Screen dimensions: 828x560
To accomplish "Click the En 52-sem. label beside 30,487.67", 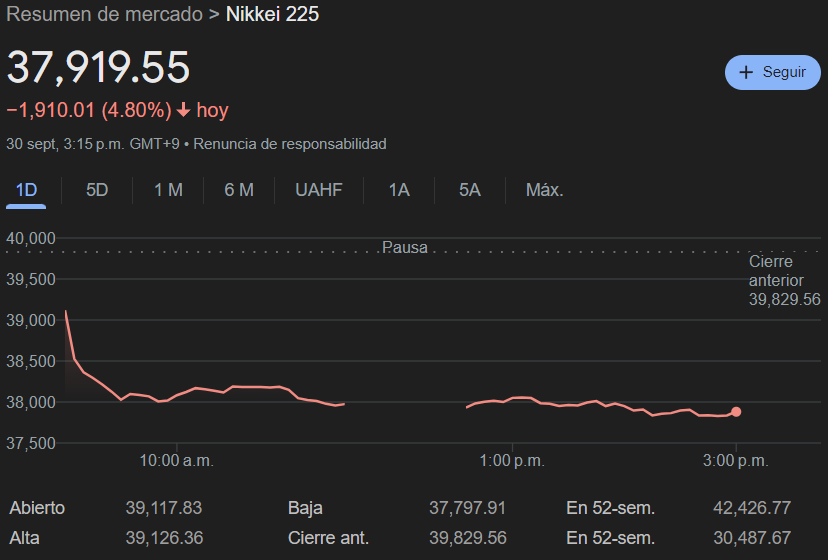I will click(610, 538).
